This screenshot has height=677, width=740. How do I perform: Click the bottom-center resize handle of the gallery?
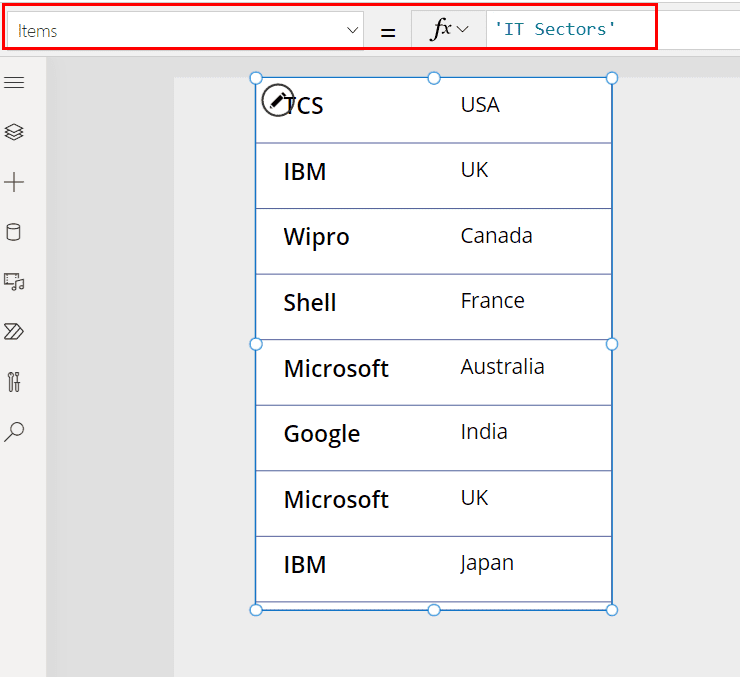[x=434, y=610]
